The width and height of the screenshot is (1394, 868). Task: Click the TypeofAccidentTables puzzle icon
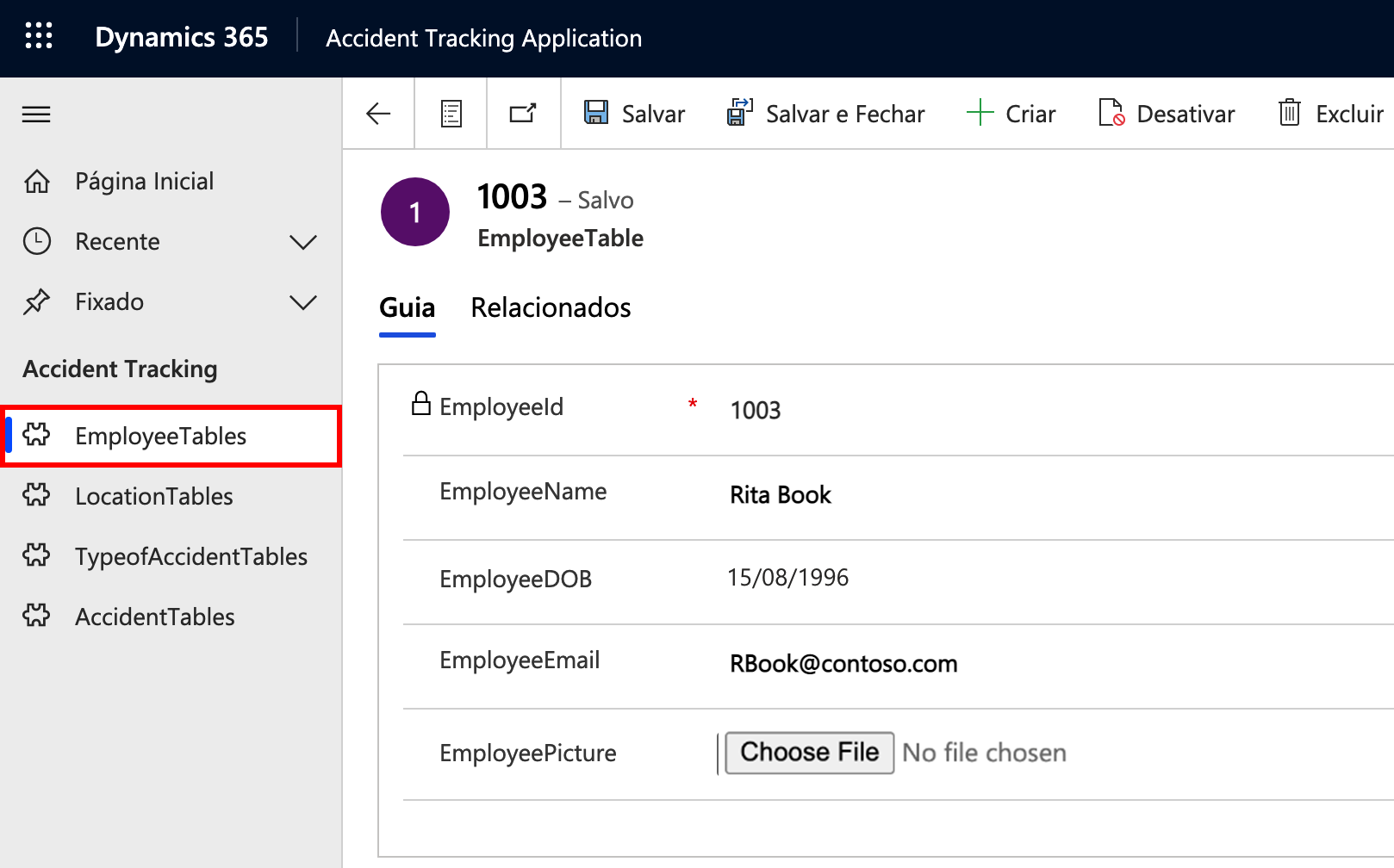coord(37,555)
